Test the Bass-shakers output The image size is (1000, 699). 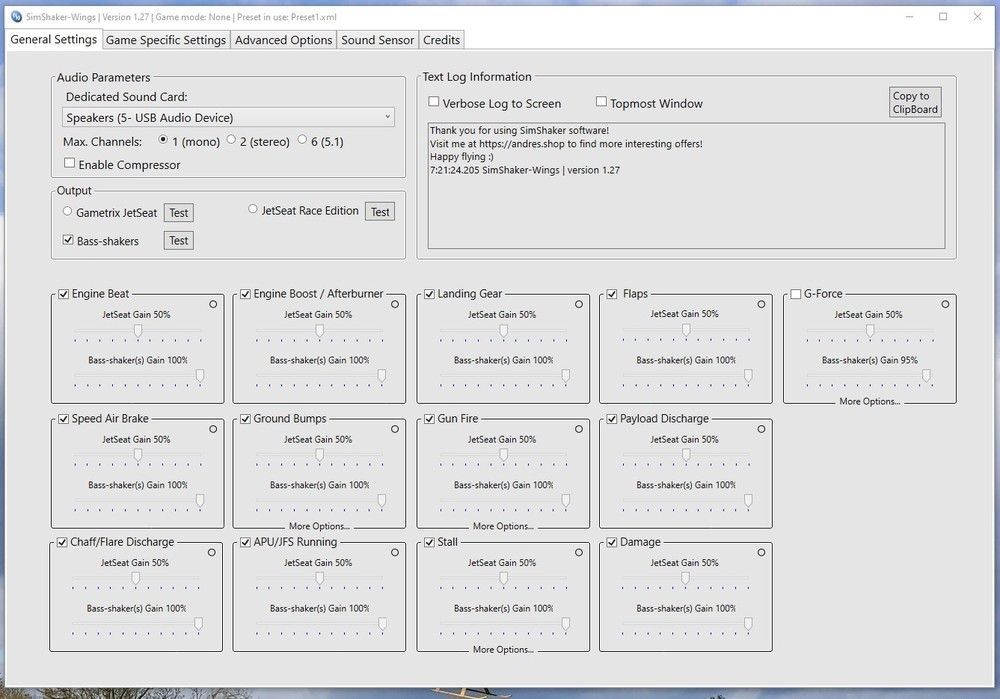pos(179,240)
